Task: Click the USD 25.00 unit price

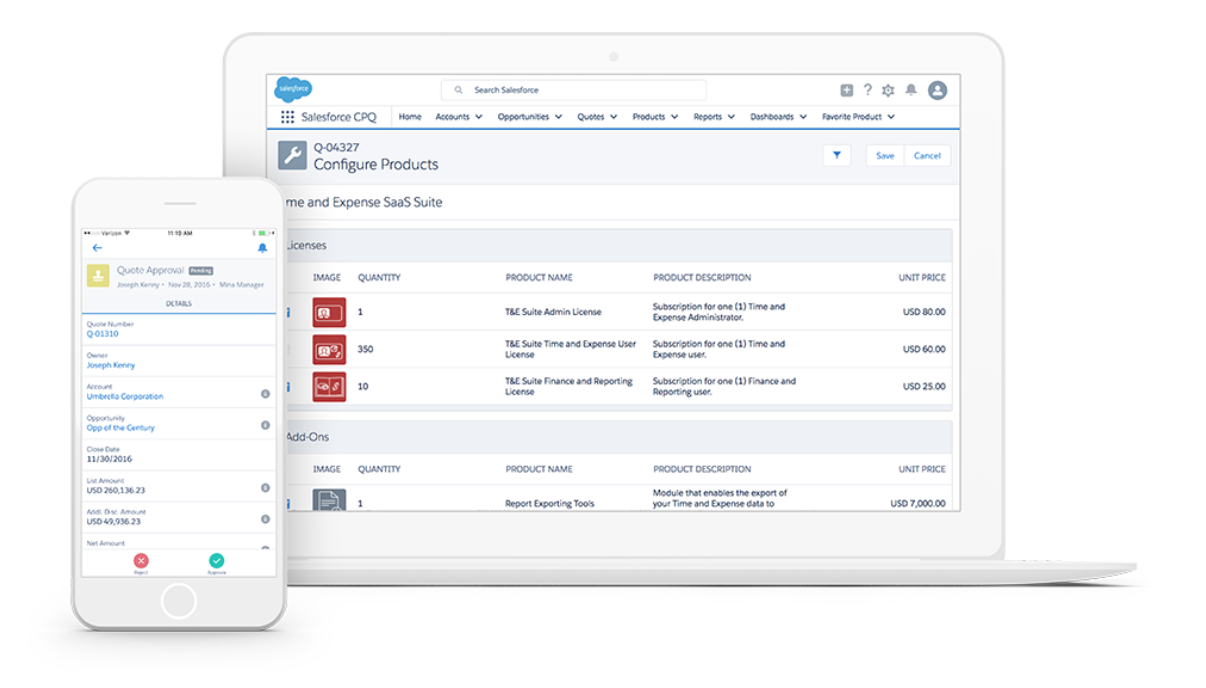Action: point(924,386)
